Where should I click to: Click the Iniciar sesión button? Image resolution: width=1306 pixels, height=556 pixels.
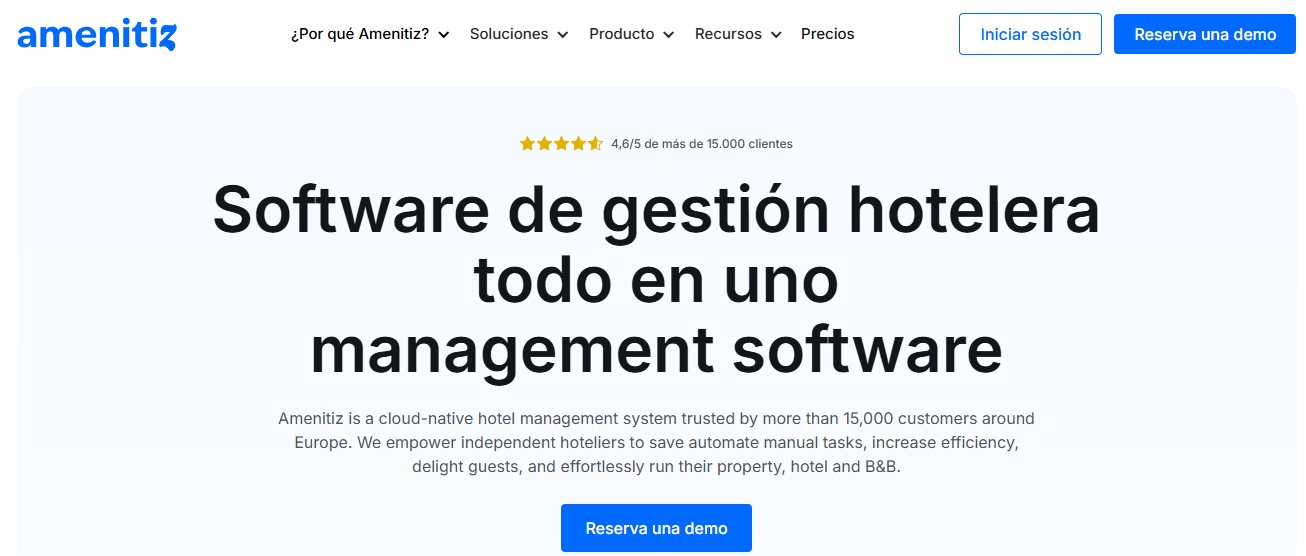point(1030,34)
